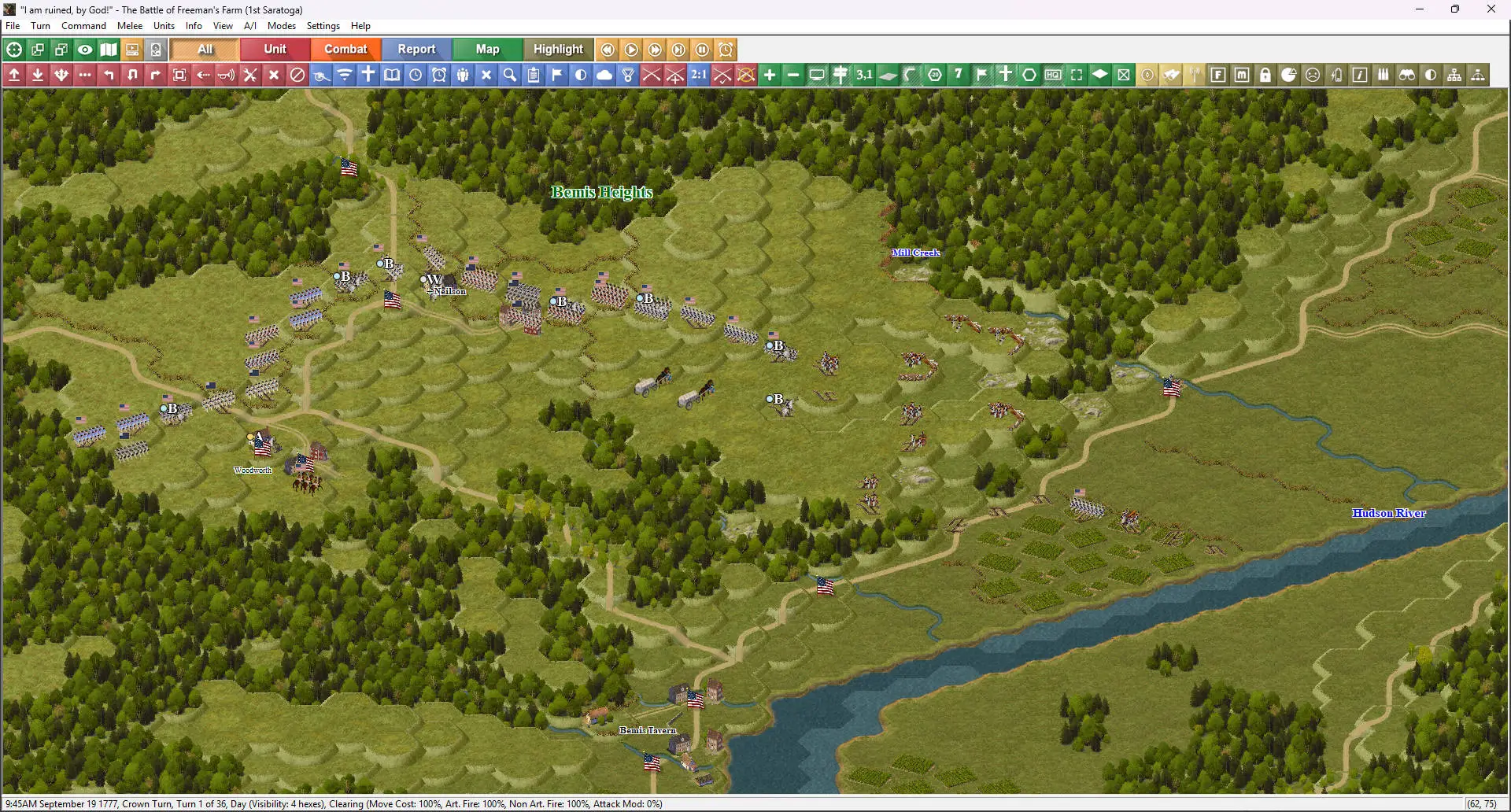This screenshot has width=1511, height=812.
Task: Open the Melee menu
Action: coord(130,26)
